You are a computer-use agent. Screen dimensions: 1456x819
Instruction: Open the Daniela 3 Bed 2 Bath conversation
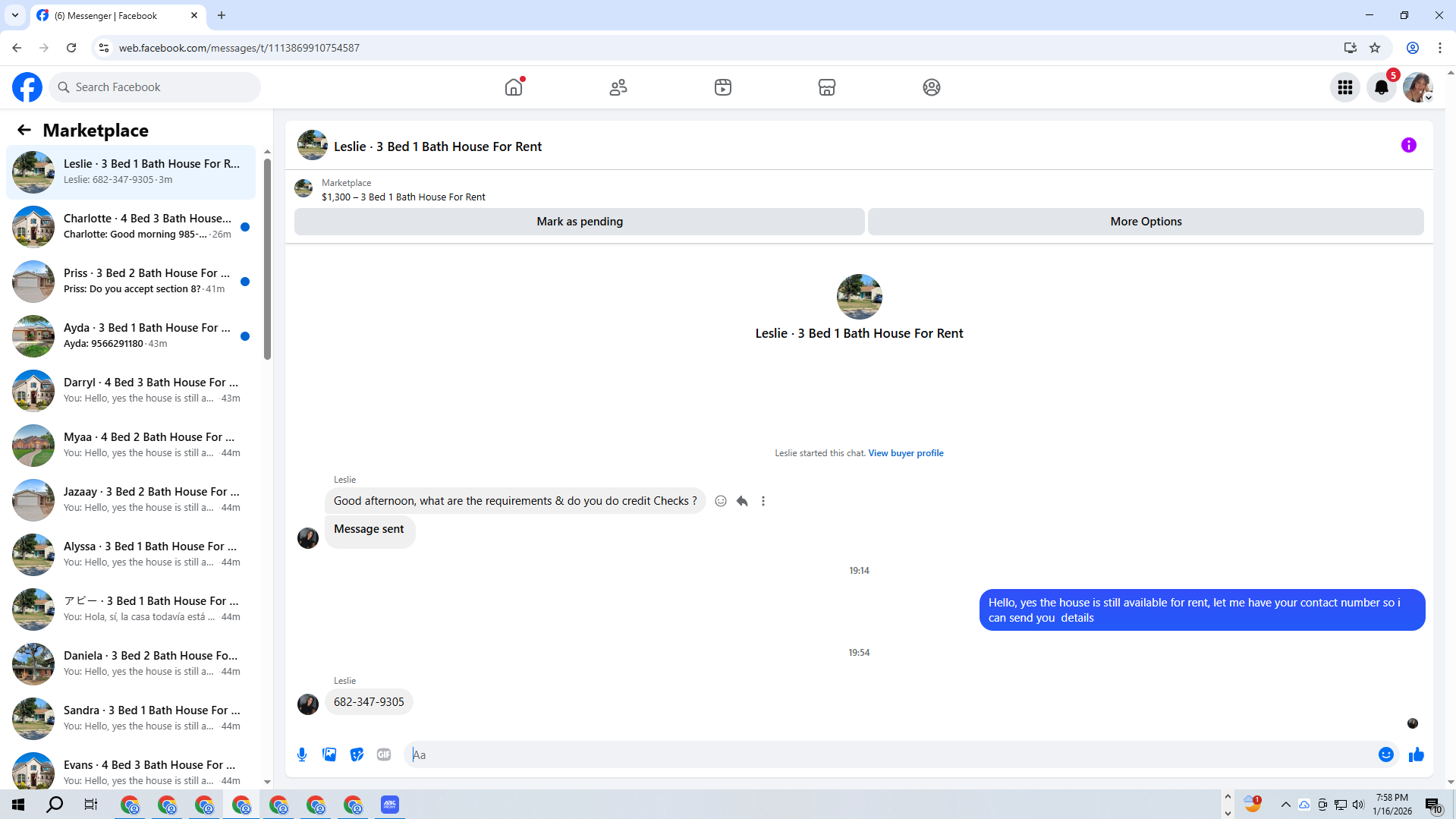131,663
